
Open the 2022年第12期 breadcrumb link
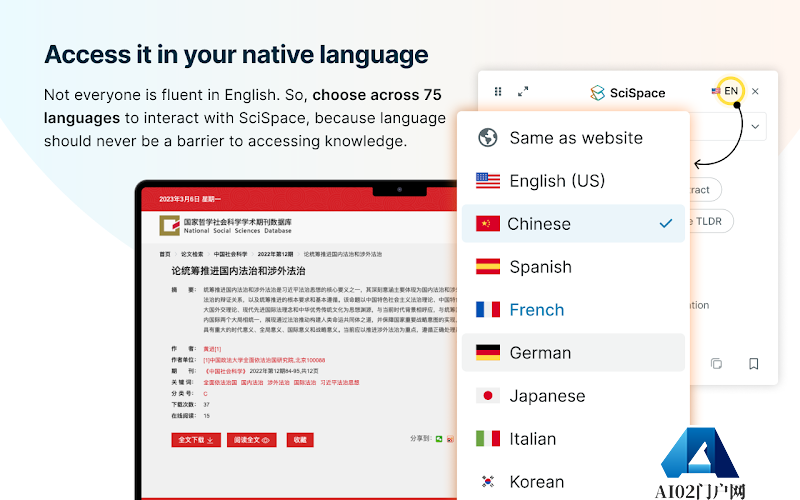pyautogui.click(x=275, y=254)
